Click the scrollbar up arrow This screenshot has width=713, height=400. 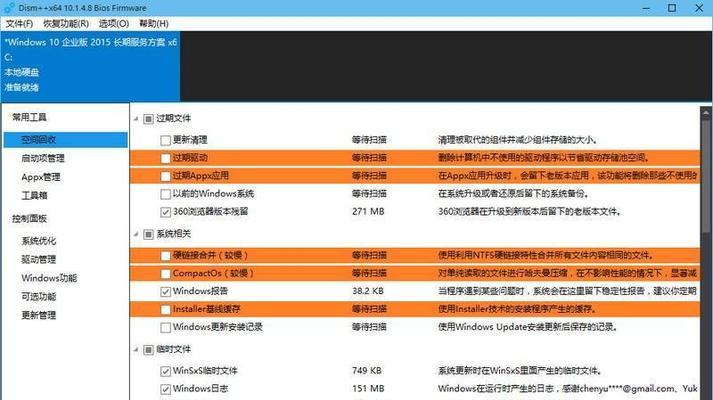click(706, 111)
